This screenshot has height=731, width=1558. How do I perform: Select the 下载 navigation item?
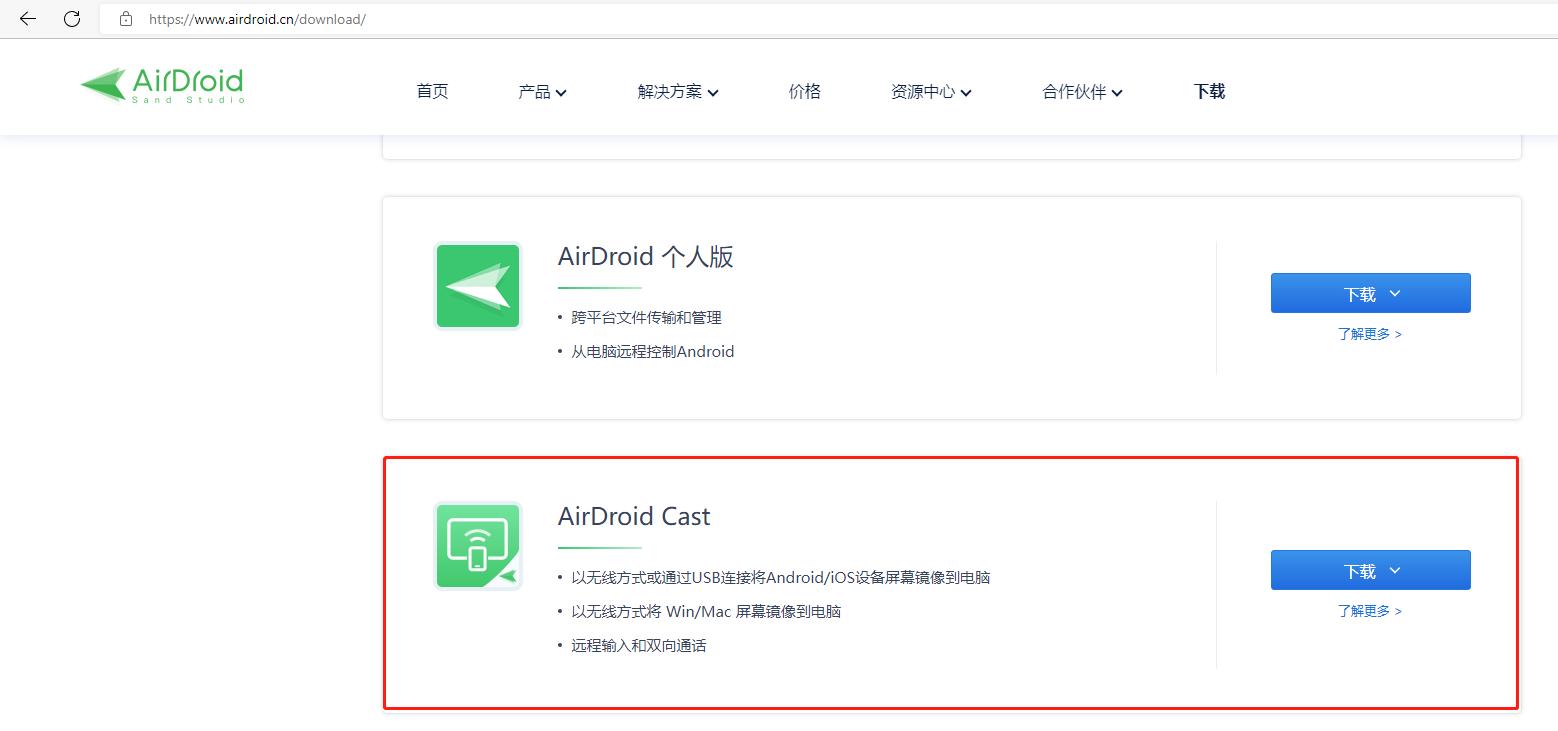[1208, 91]
